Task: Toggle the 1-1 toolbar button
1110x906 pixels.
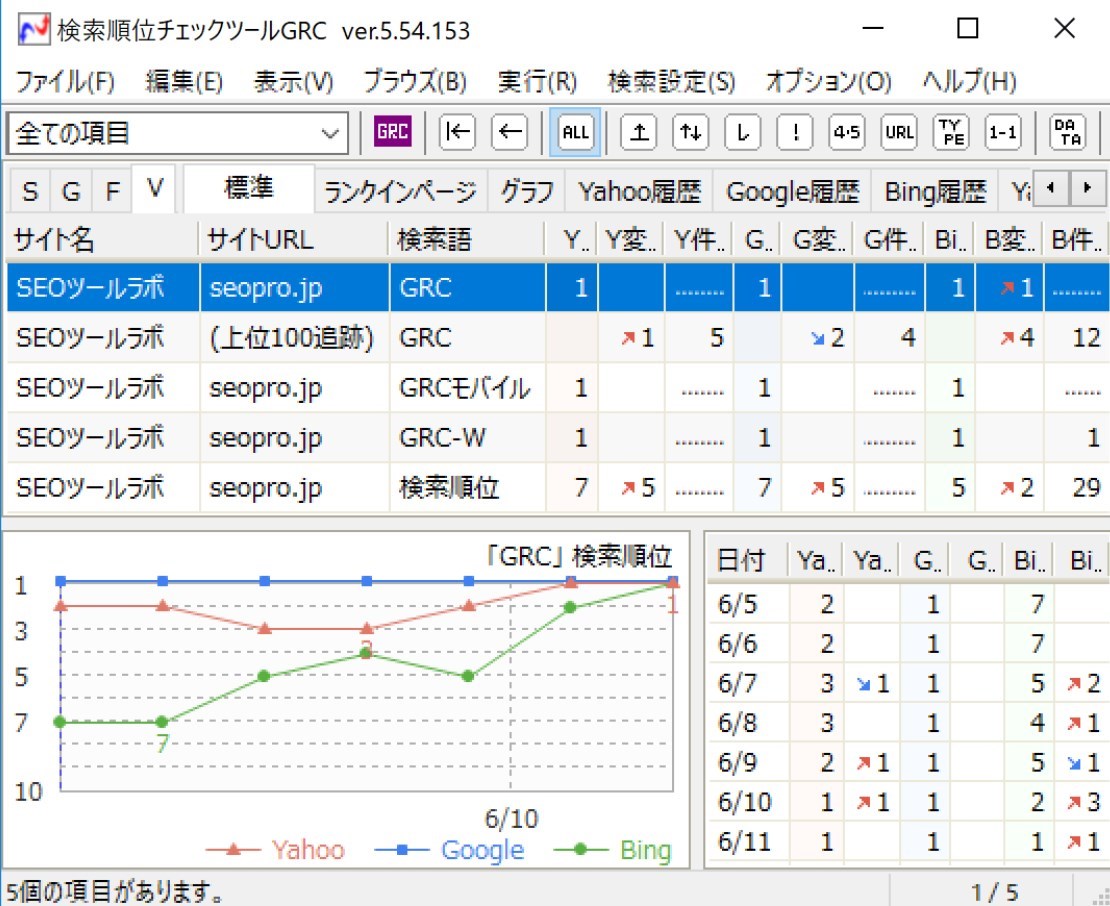Action: click(x=1003, y=133)
